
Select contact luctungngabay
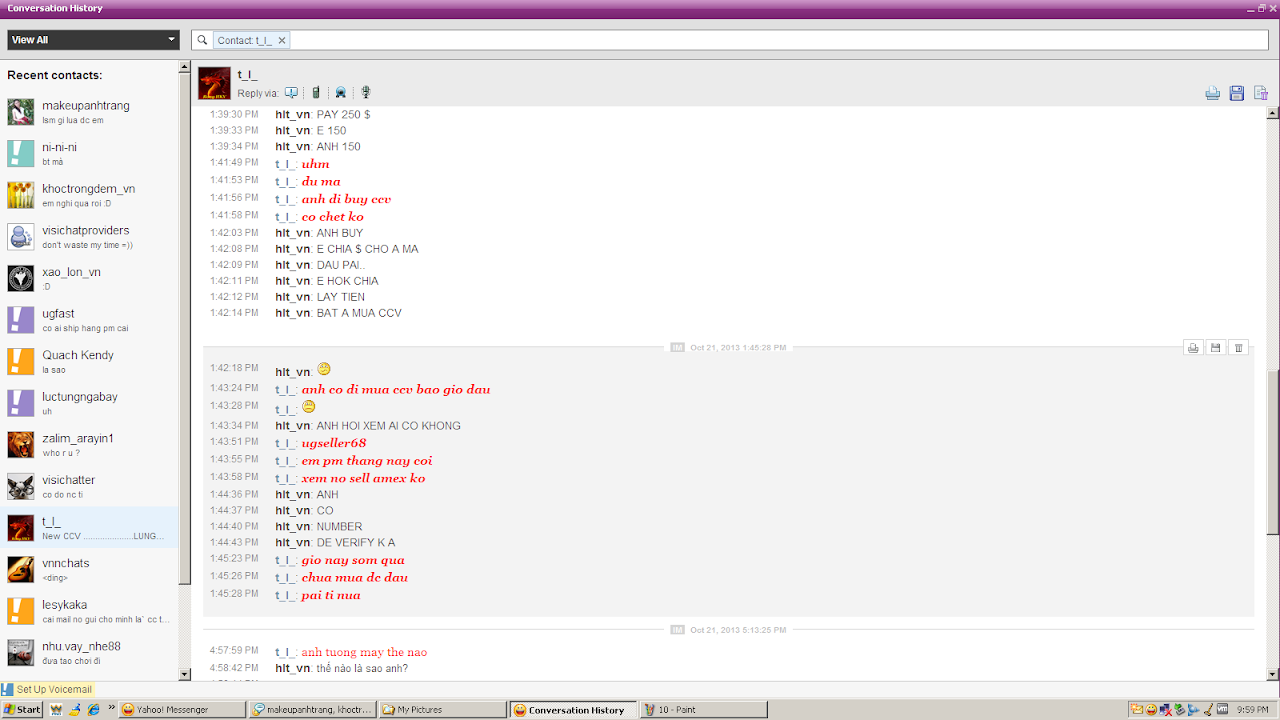(x=90, y=403)
